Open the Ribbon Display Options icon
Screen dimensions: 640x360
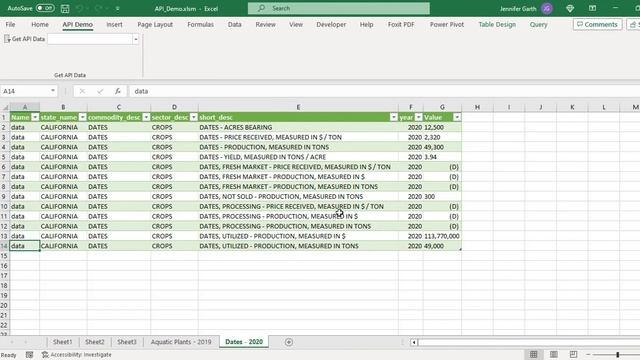[592, 8]
